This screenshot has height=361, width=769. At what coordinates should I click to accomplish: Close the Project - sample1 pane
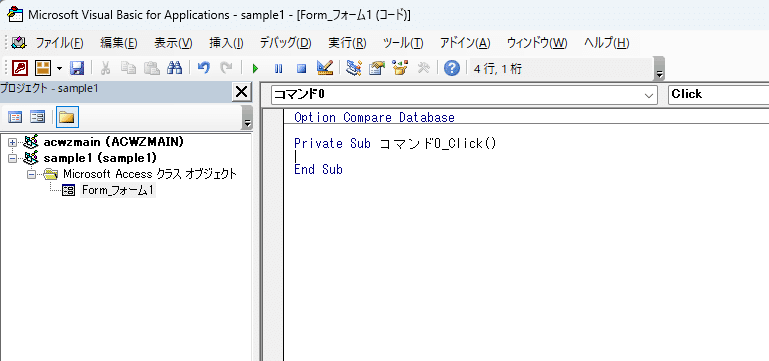[x=241, y=92]
